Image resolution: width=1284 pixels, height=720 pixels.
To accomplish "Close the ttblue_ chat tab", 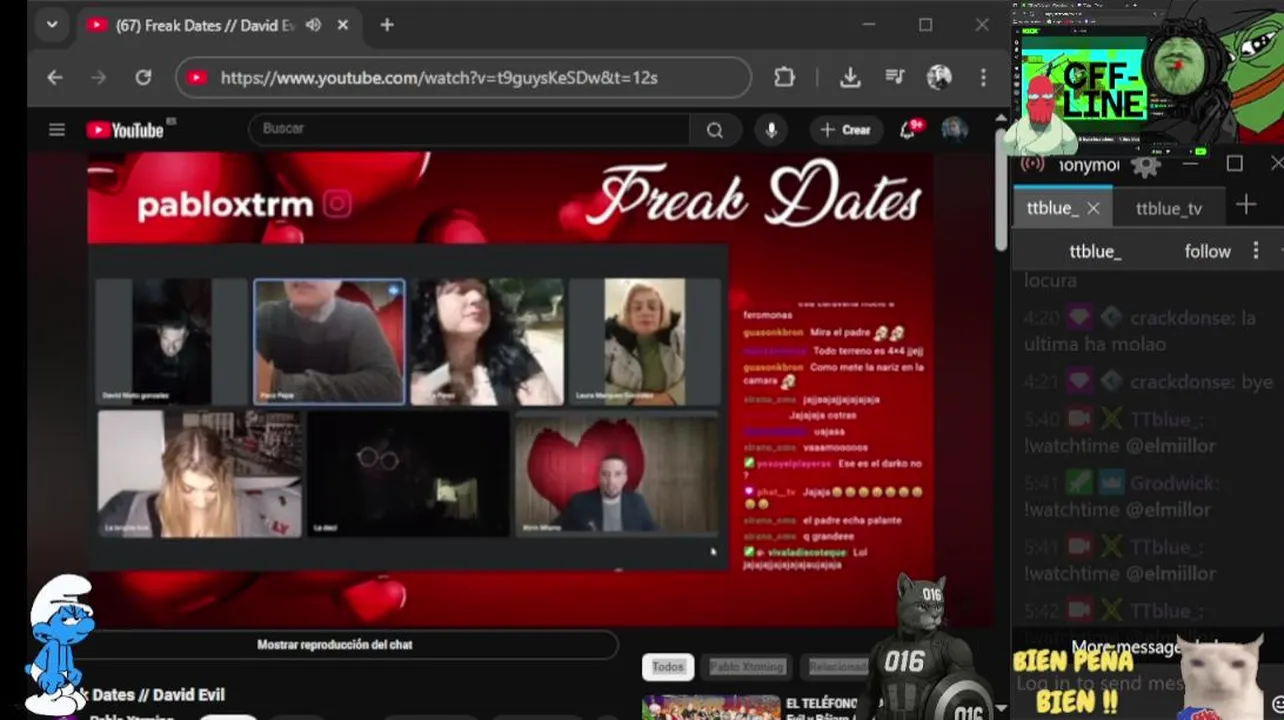I will point(1093,208).
